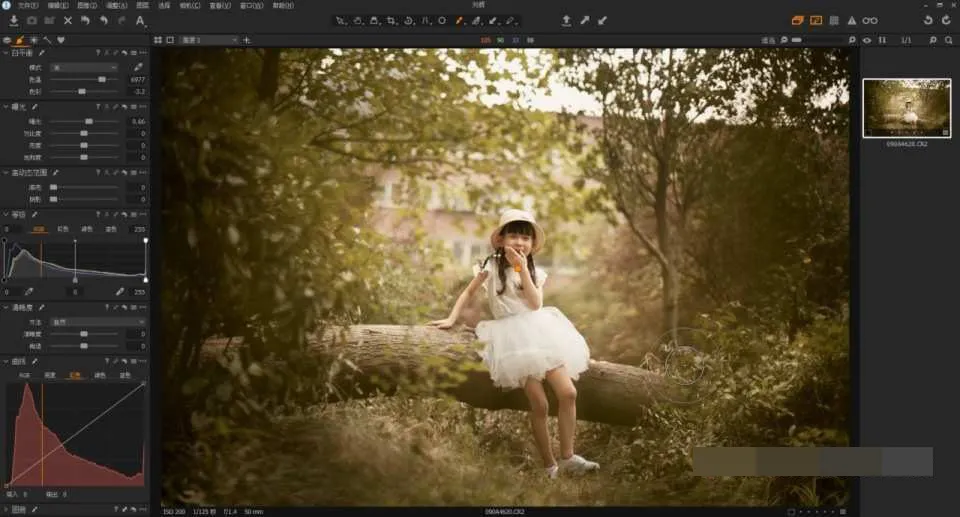
Task: Select the orange white balance picker tool
Action: point(459,21)
